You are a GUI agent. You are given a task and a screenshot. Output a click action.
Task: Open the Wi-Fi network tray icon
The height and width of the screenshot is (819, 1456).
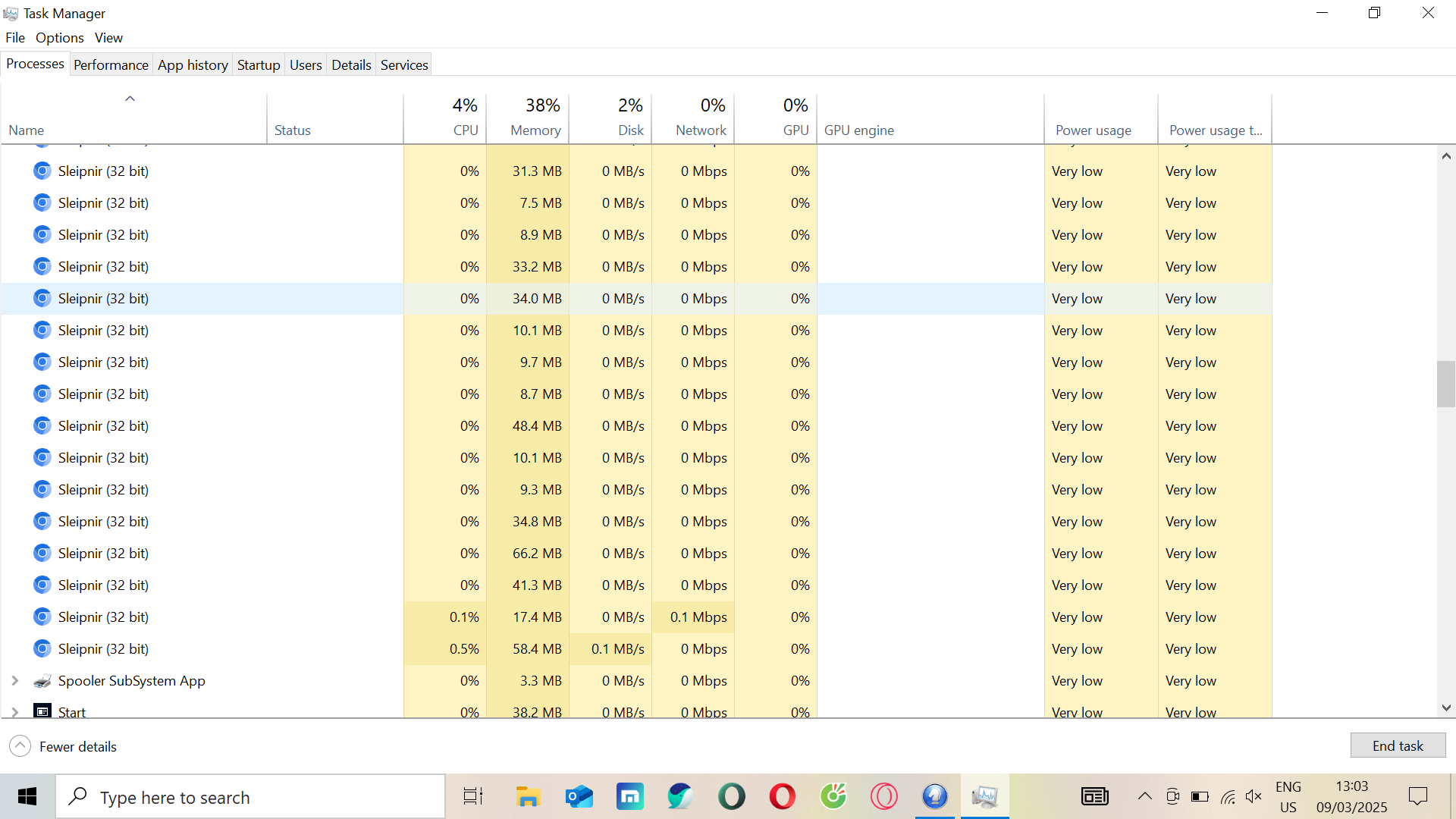tap(1228, 797)
